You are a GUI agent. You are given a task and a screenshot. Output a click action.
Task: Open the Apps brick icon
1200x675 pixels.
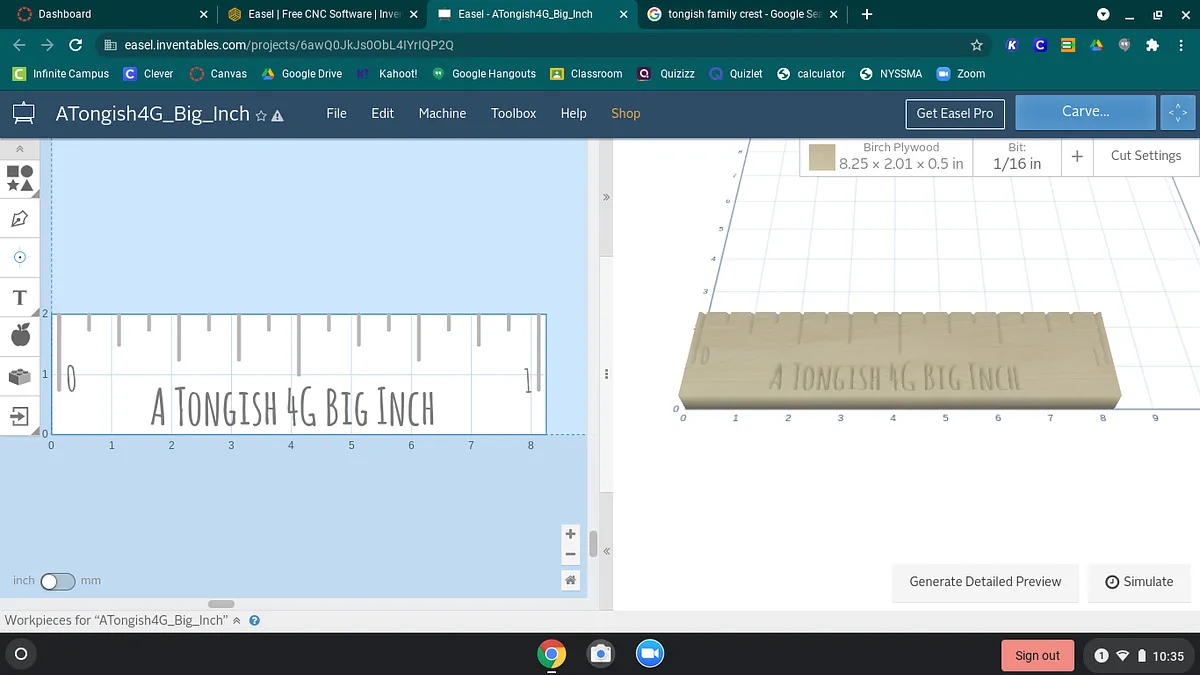point(20,376)
